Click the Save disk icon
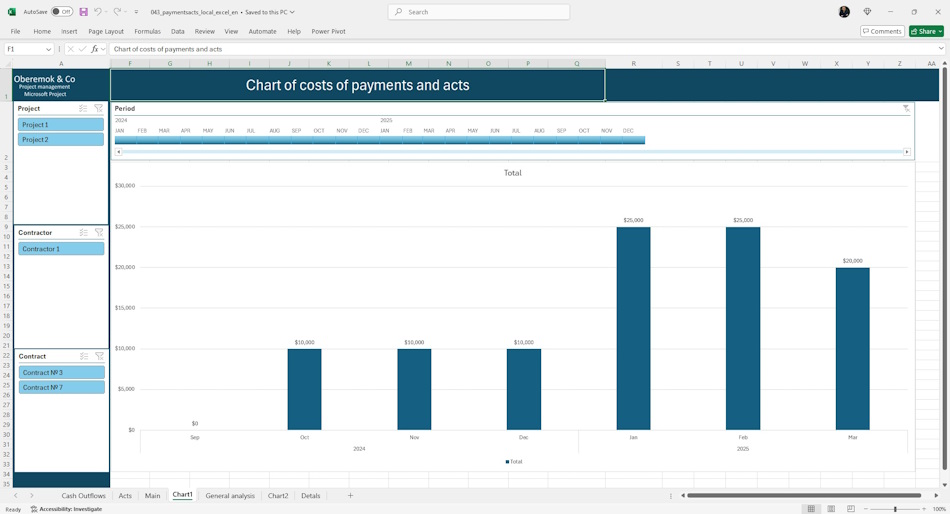The height and width of the screenshot is (514, 950). [84, 12]
